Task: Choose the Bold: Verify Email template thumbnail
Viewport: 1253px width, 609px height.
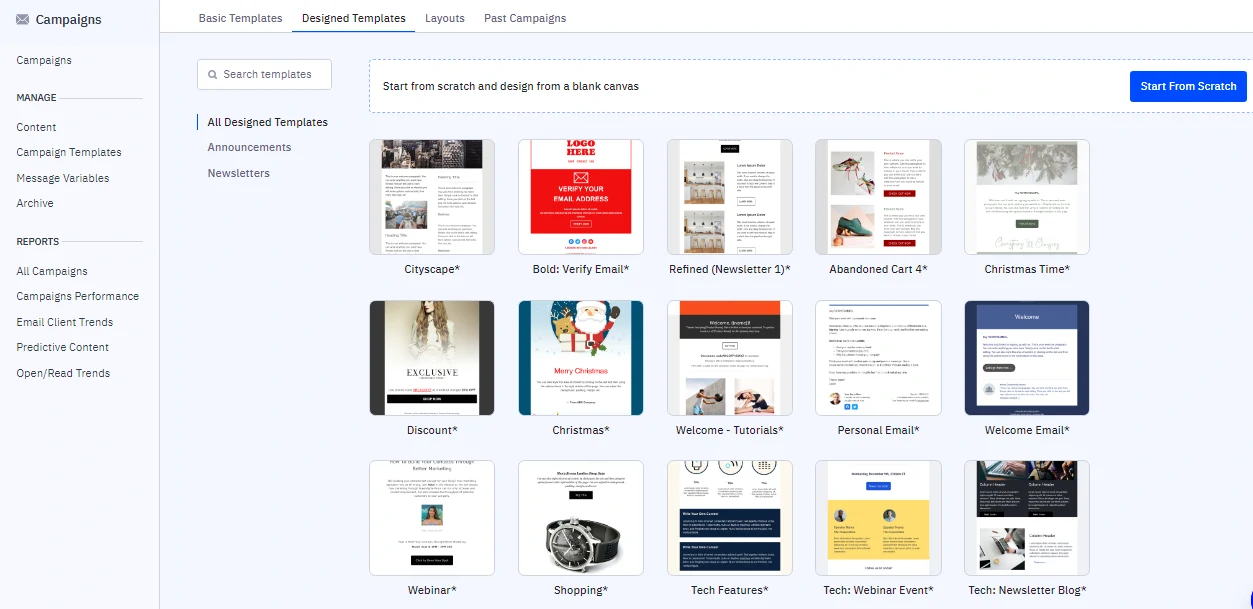Action: (581, 197)
